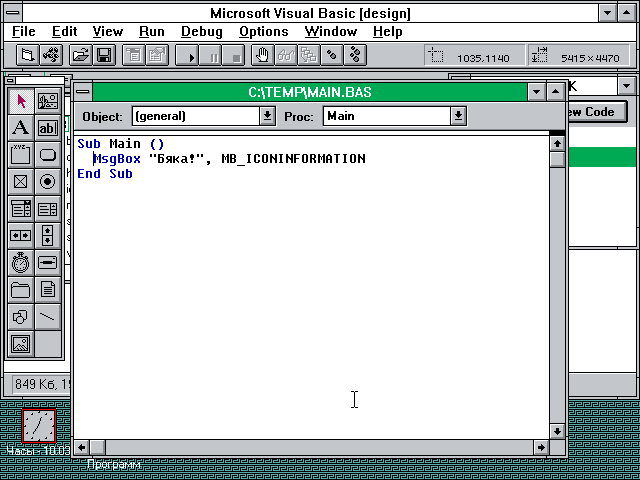This screenshot has width=640, height=480.
Task: Select the Check Box tool
Action: tap(21, 182)
